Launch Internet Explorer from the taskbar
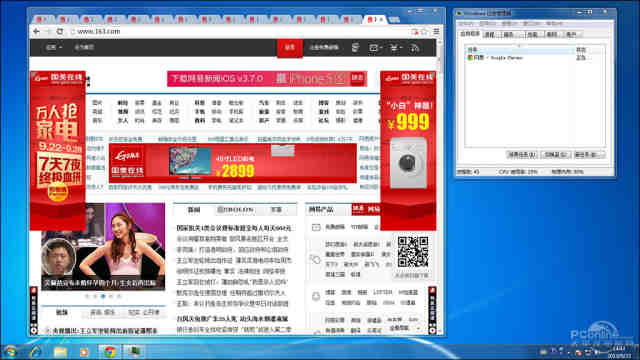Image resolution: width=640 pixels, height=360 pixels. [36, 351]
